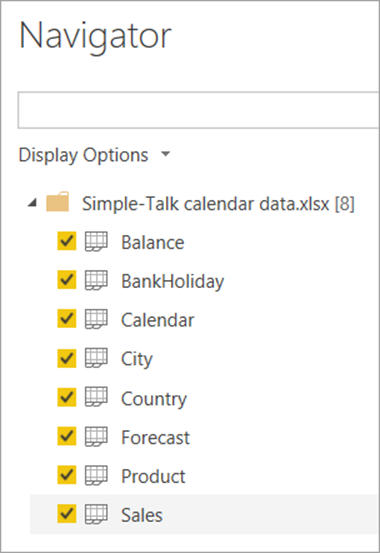Click the table icon beside Calendar
This screenshot has height=553, width=380.
click(96, 319)
